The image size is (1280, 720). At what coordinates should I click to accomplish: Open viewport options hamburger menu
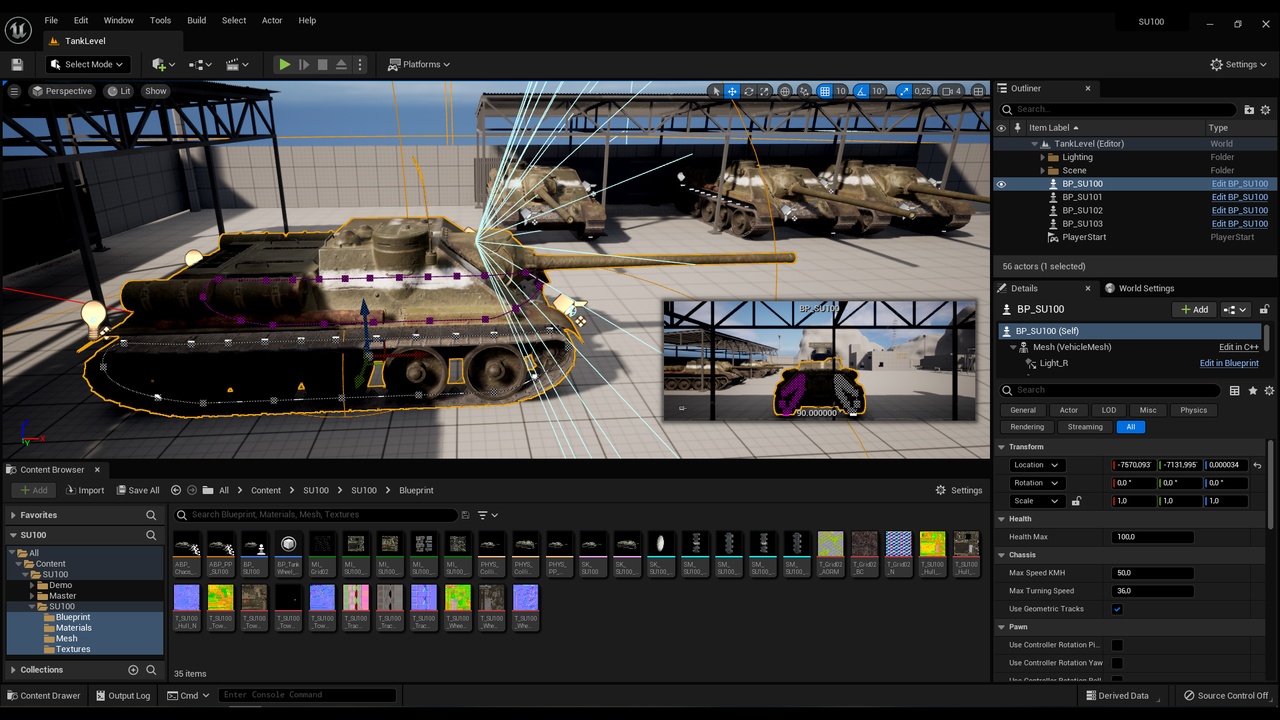click(14, 91)
